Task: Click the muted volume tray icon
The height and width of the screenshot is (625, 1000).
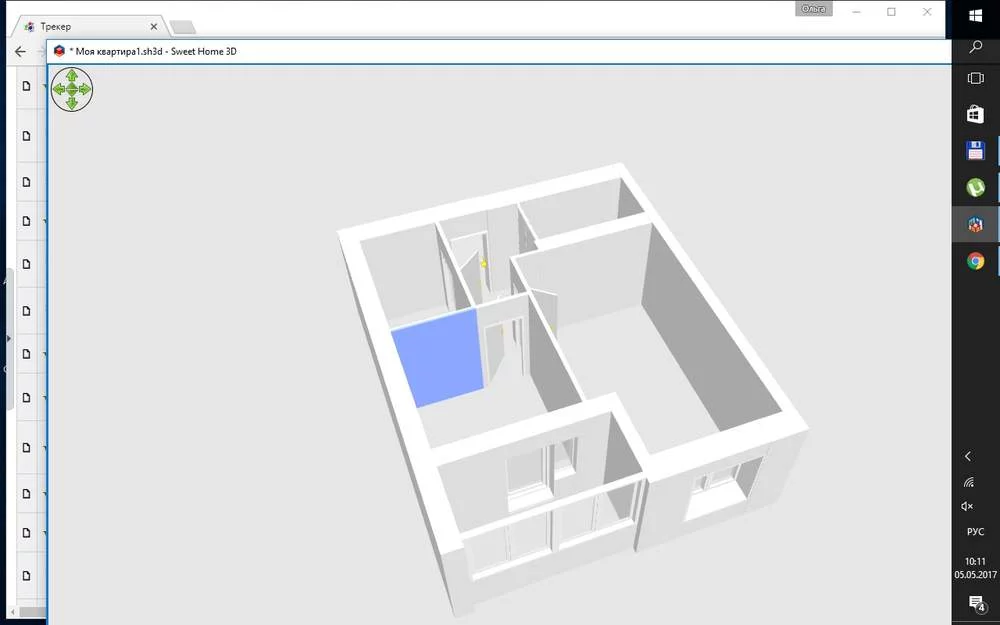Action: [x=967, y=506]
